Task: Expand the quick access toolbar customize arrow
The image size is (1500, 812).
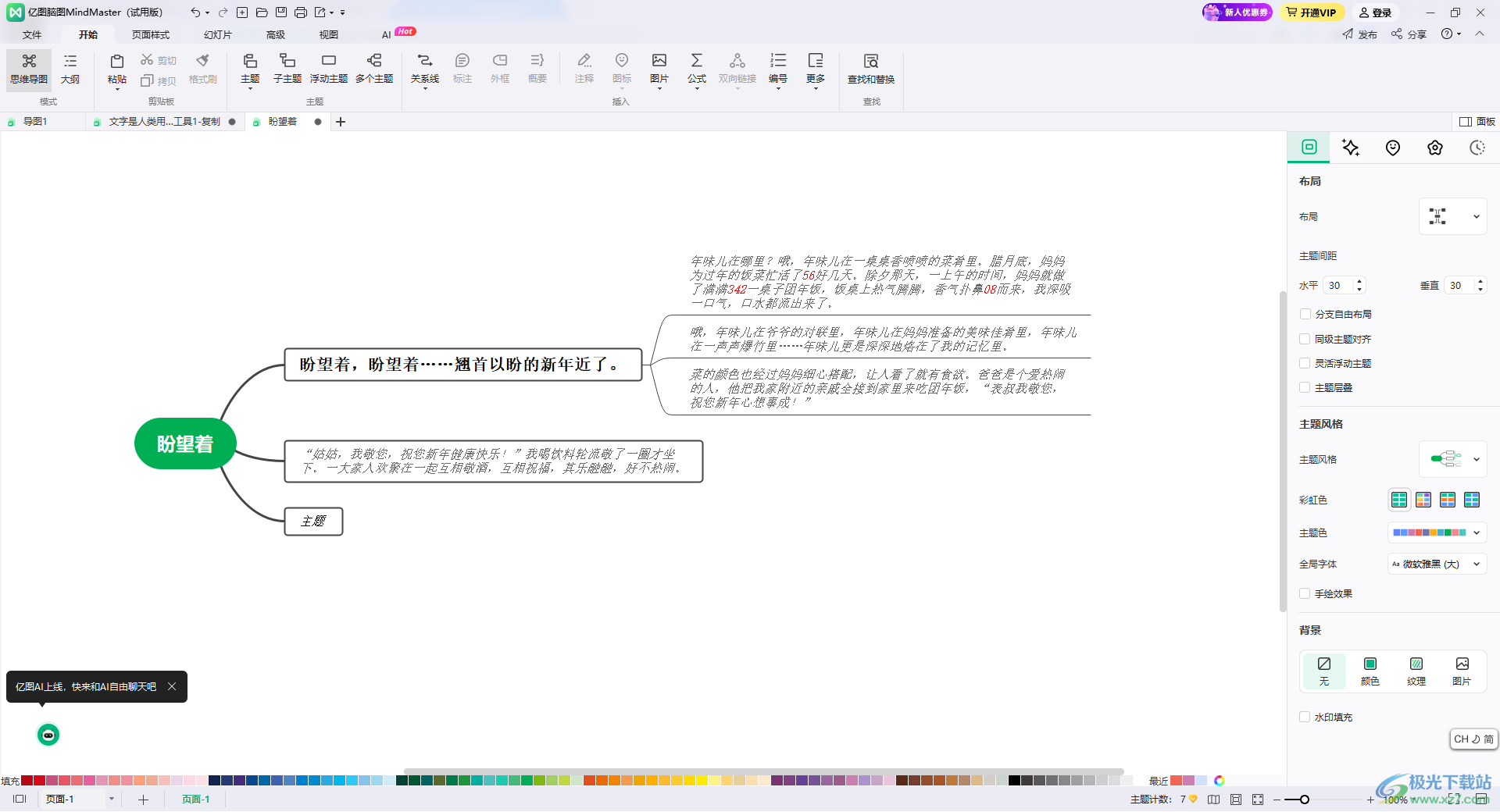Action: [x=343, y=12]
